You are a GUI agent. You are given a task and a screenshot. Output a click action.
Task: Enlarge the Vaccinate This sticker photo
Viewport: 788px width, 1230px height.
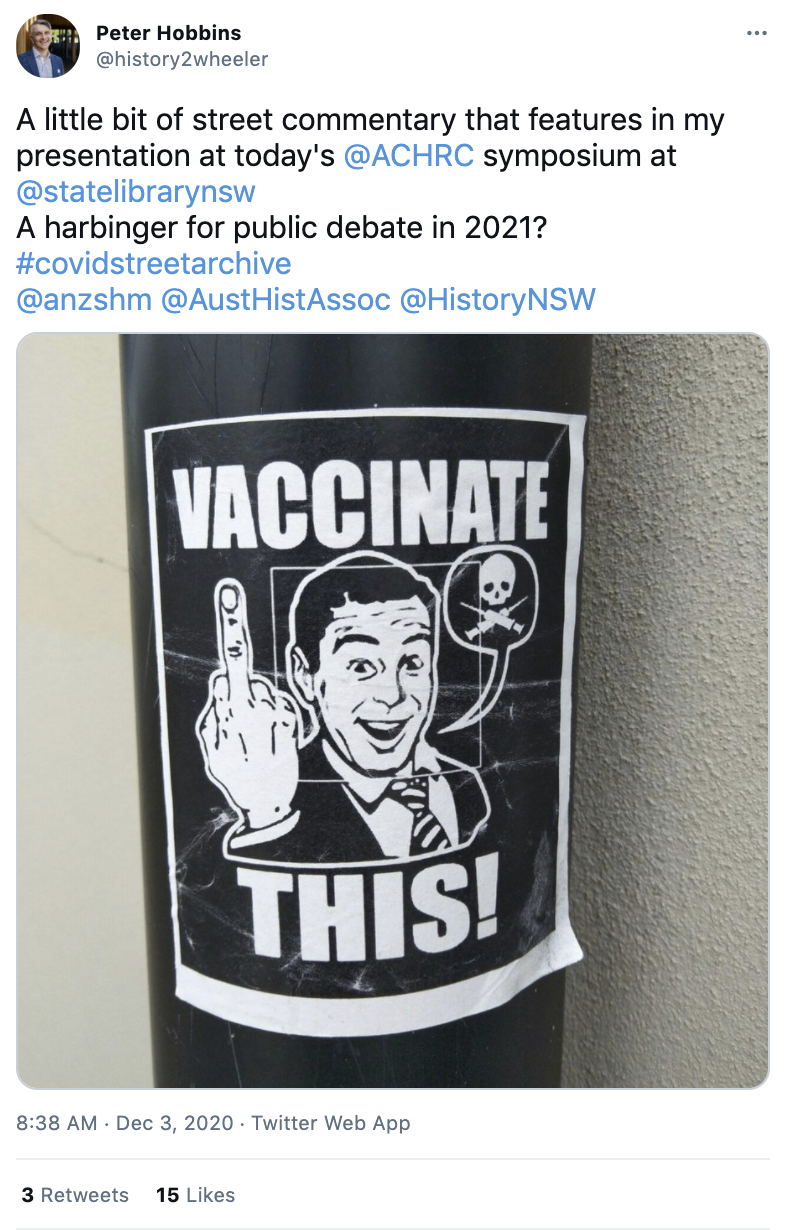(393, 711)
